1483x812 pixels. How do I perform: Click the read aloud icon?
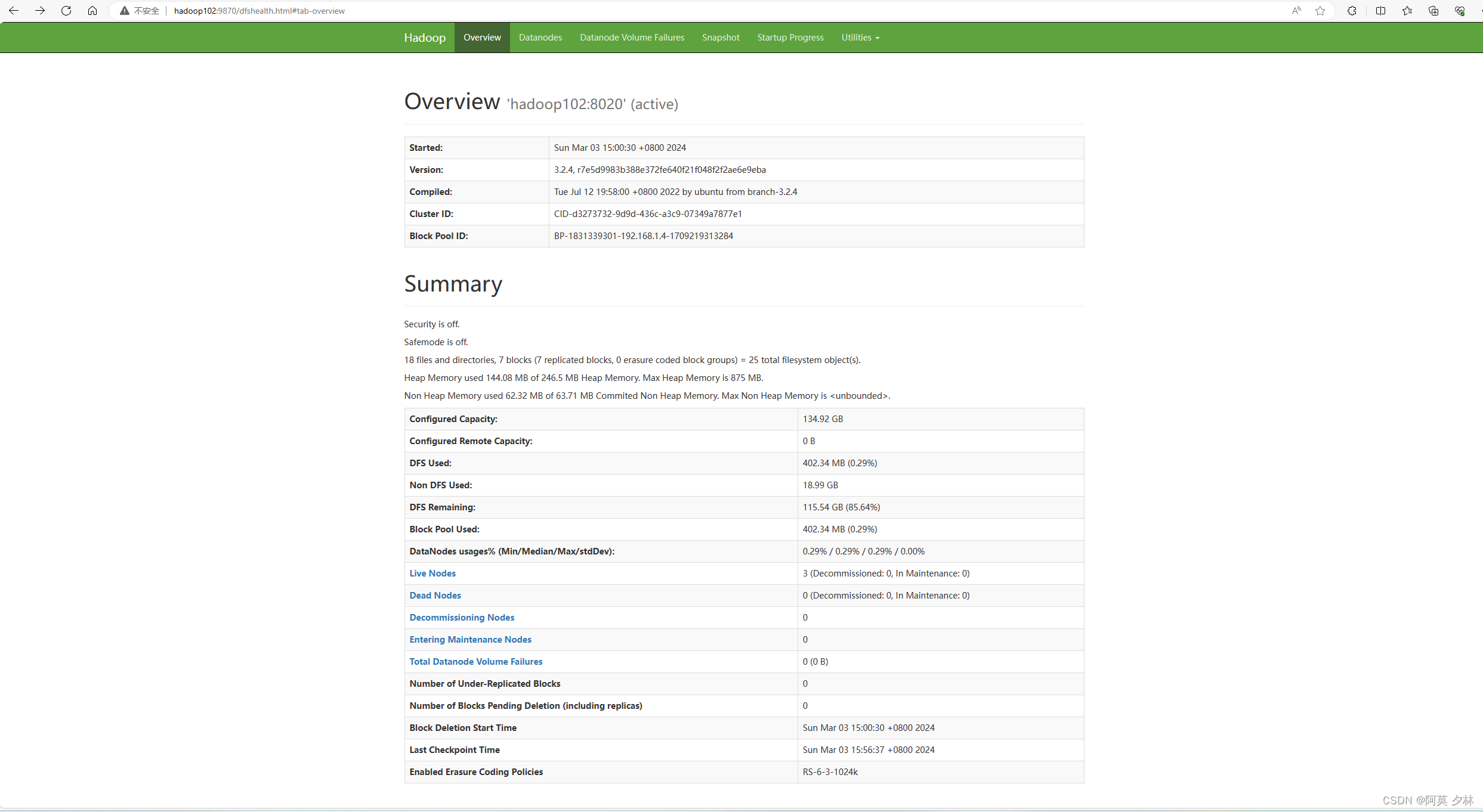coord(1296,11)
